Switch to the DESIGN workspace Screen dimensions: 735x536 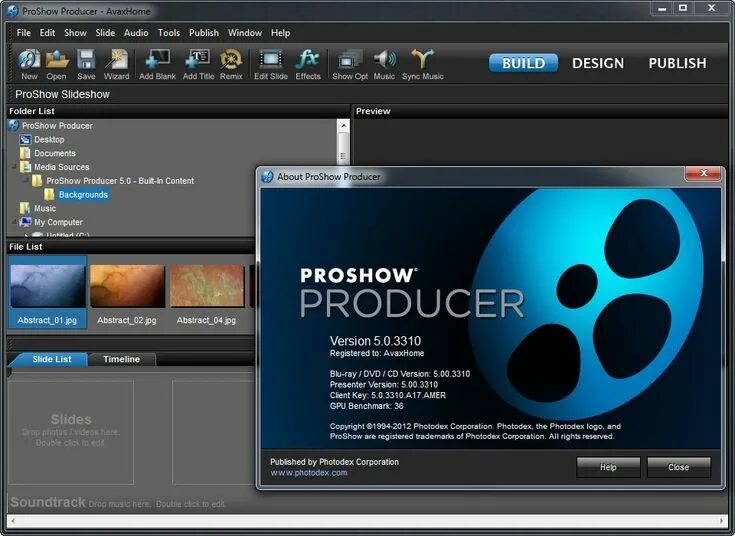coord(598,63)
